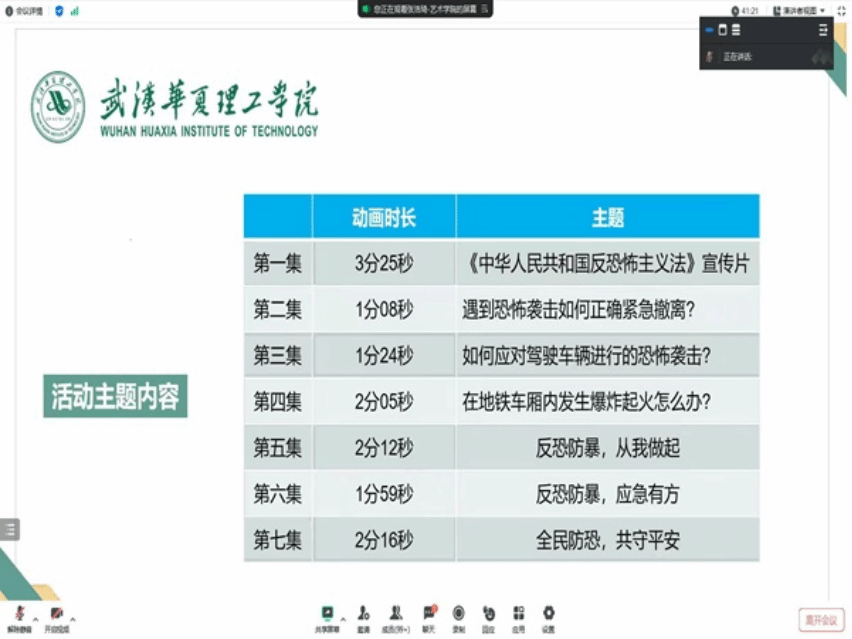The image size is (852, 639).
Task: Turn on the video camera
Action: [57, 614]
